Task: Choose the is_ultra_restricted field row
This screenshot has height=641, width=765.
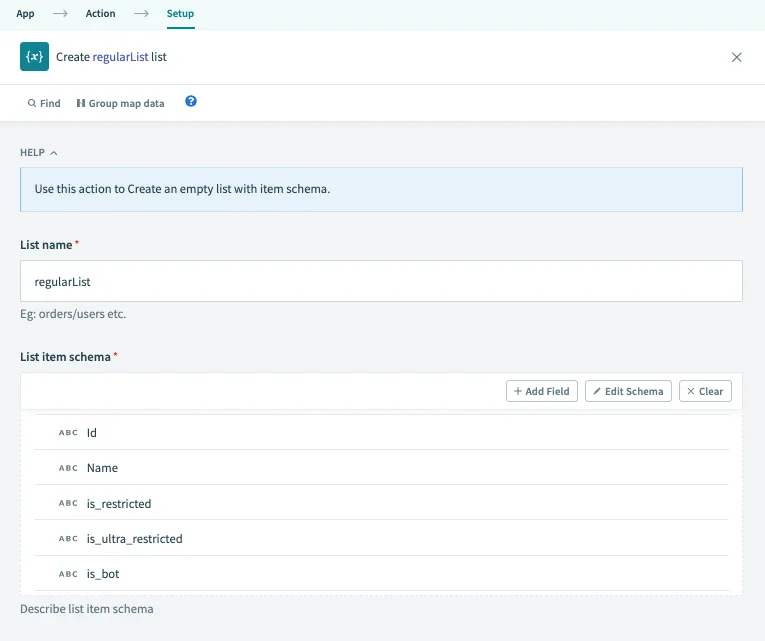Action: pyautogui.click(x=134, y=539)
